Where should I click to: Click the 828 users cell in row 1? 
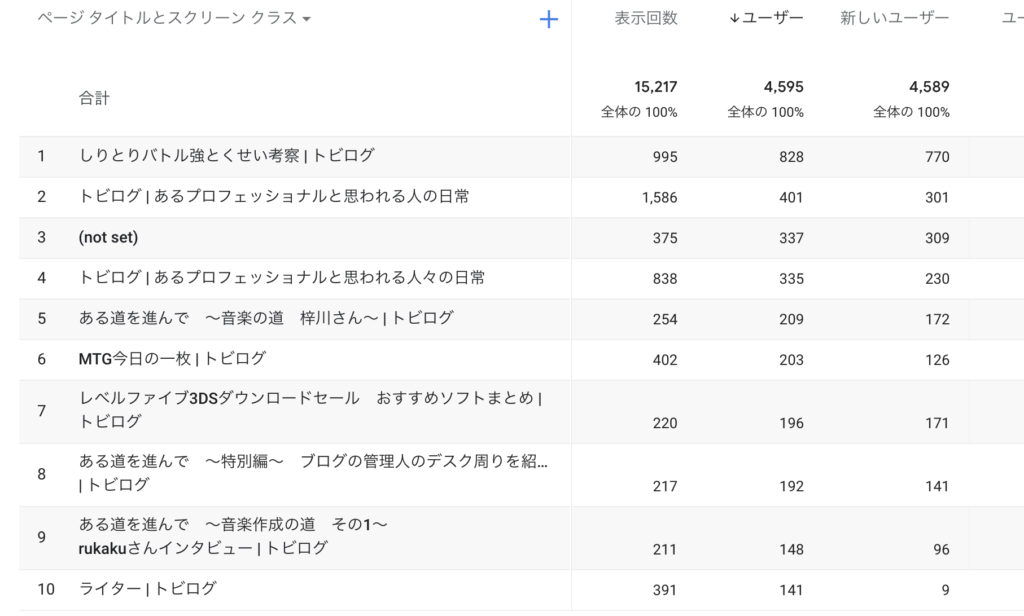[x=791, y=157]
